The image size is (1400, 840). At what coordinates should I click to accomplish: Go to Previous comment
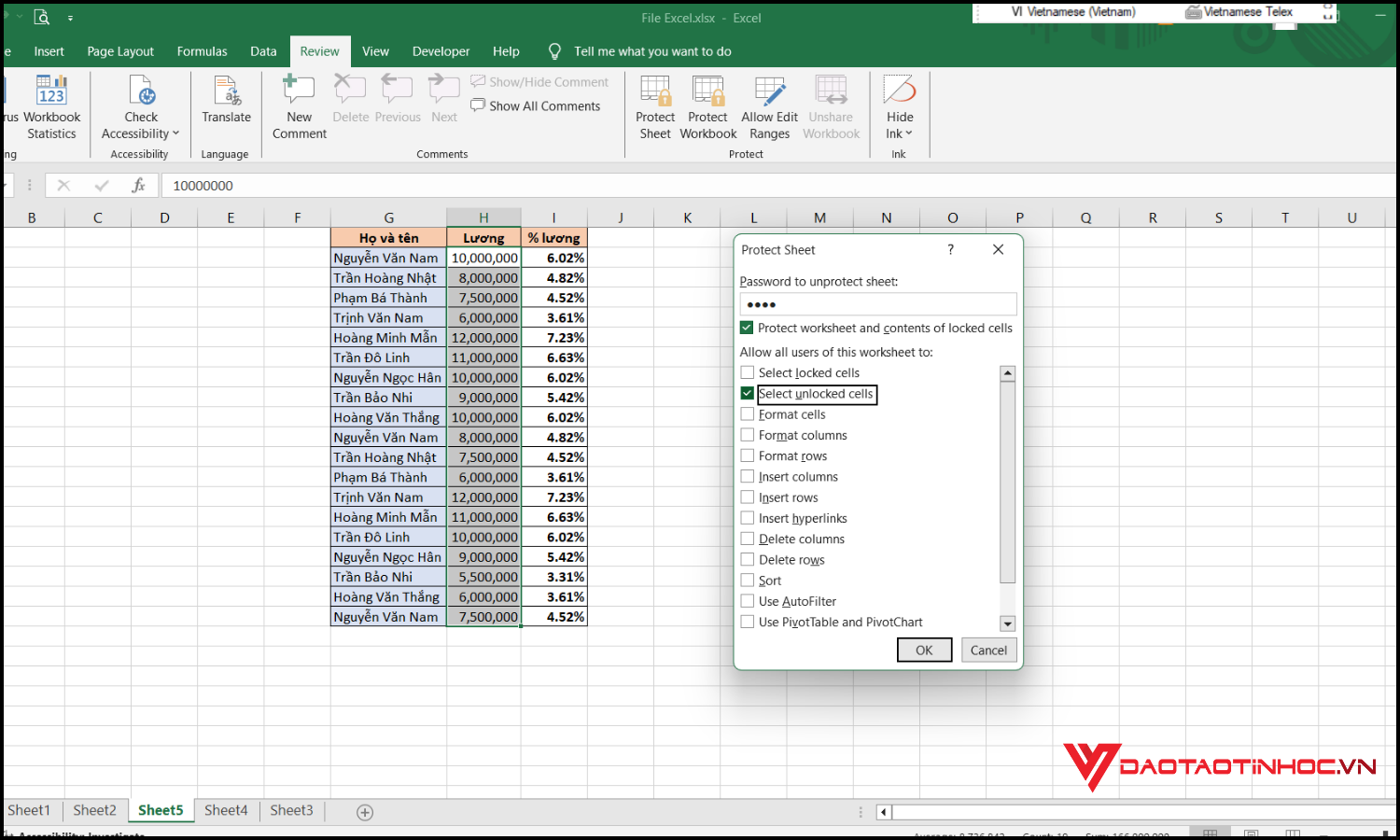tap(398, 100)
